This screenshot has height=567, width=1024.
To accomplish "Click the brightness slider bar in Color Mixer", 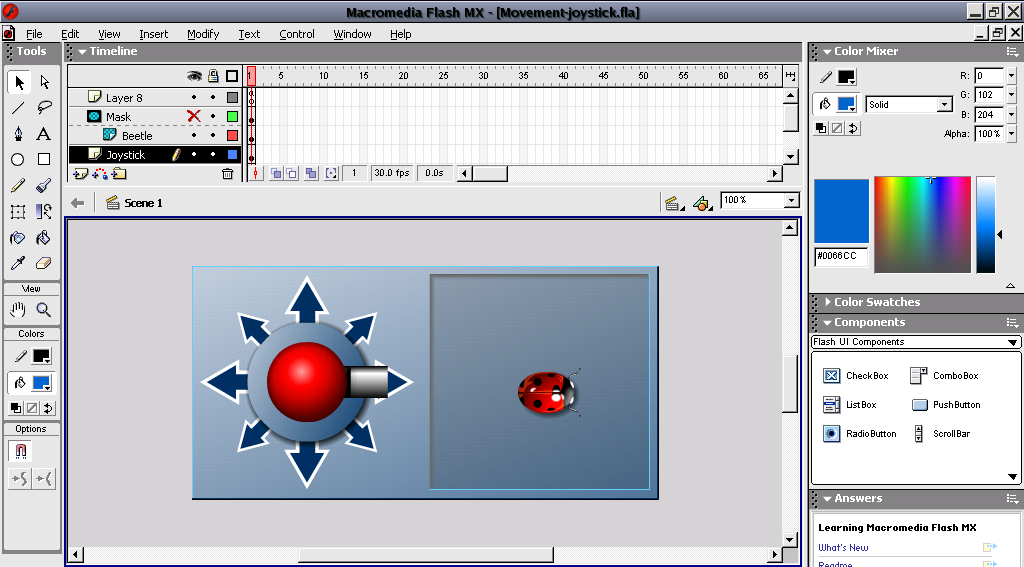I will point(985,224).
